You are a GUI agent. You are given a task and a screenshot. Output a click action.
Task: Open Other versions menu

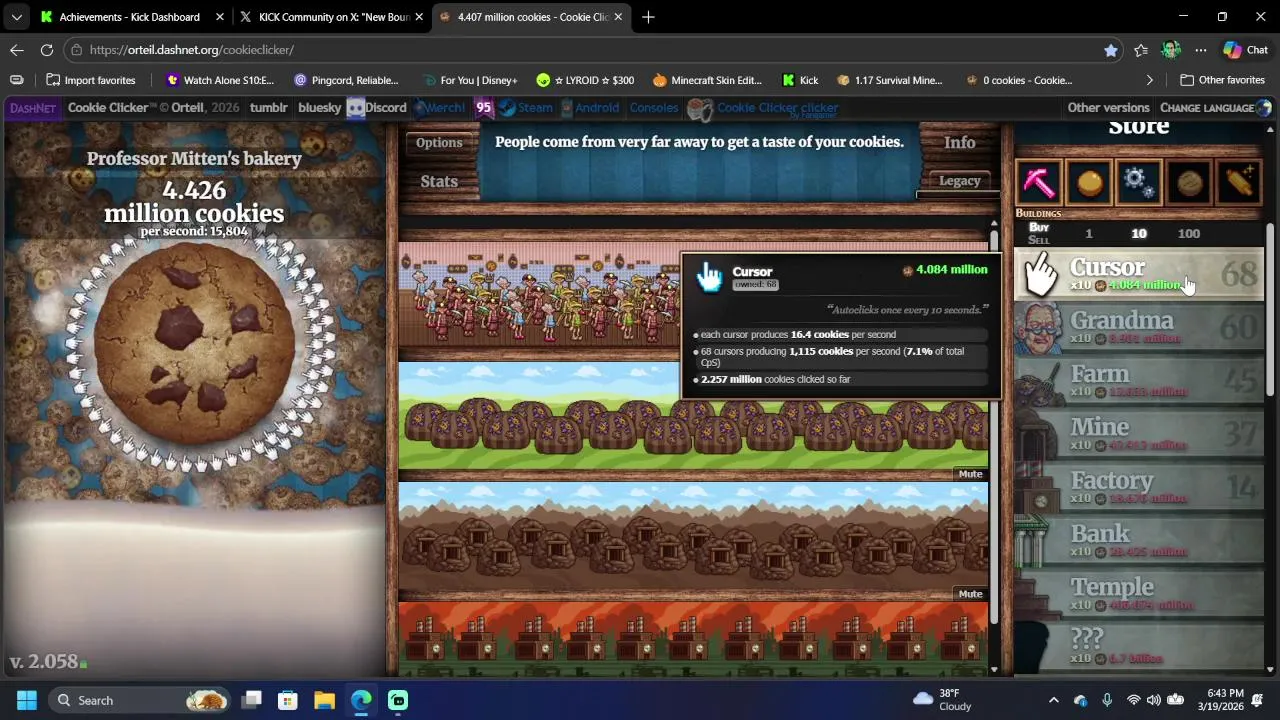(x=1108, y=108)
